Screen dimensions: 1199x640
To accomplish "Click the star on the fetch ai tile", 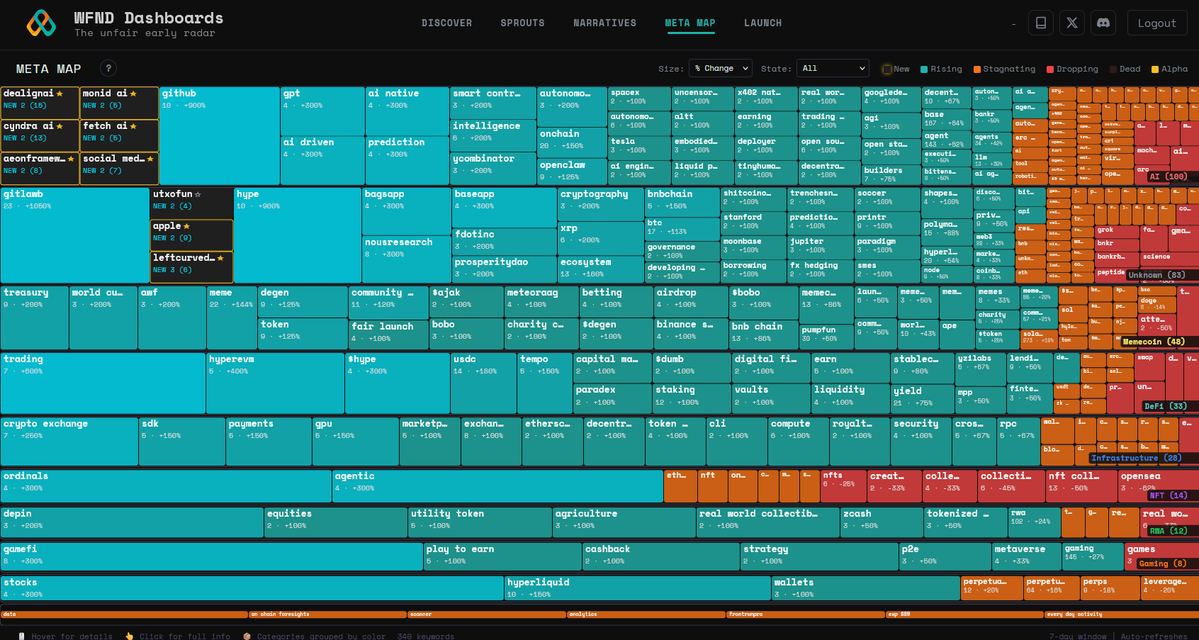I will [133, 125].
